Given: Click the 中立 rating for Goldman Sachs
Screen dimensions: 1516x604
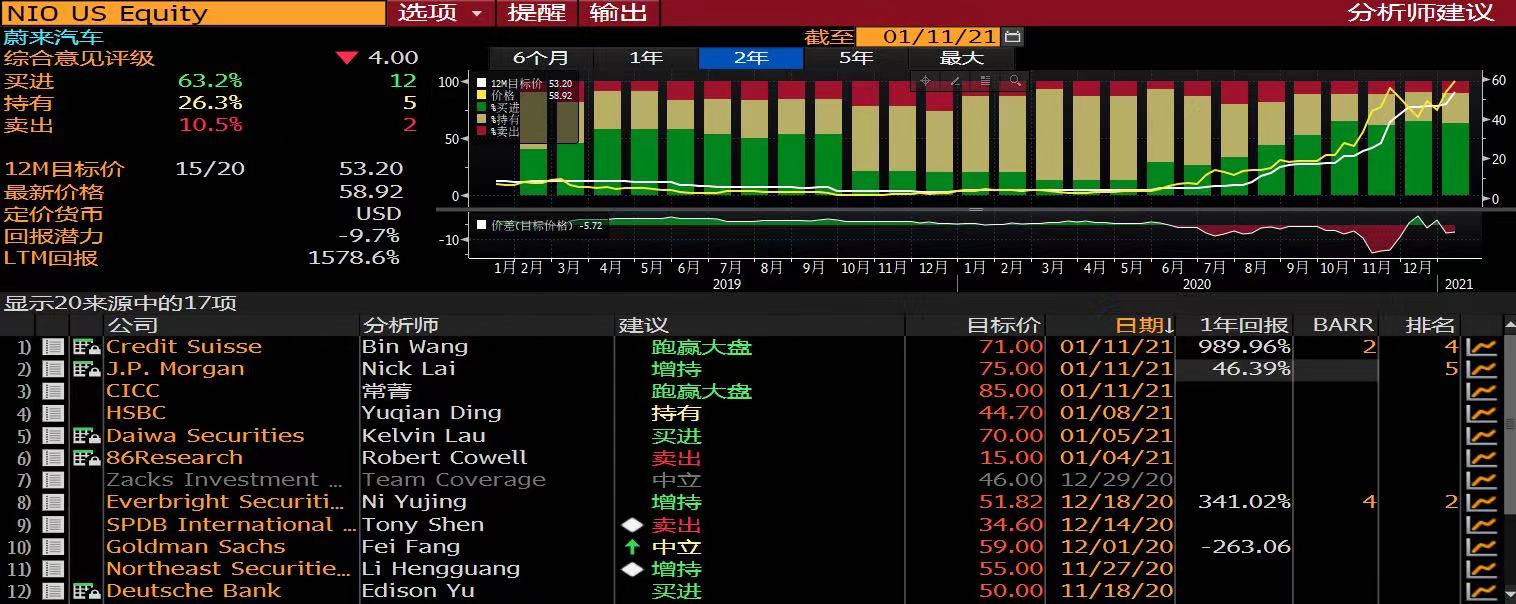Looking at the screenshot, I should [676, 547].
